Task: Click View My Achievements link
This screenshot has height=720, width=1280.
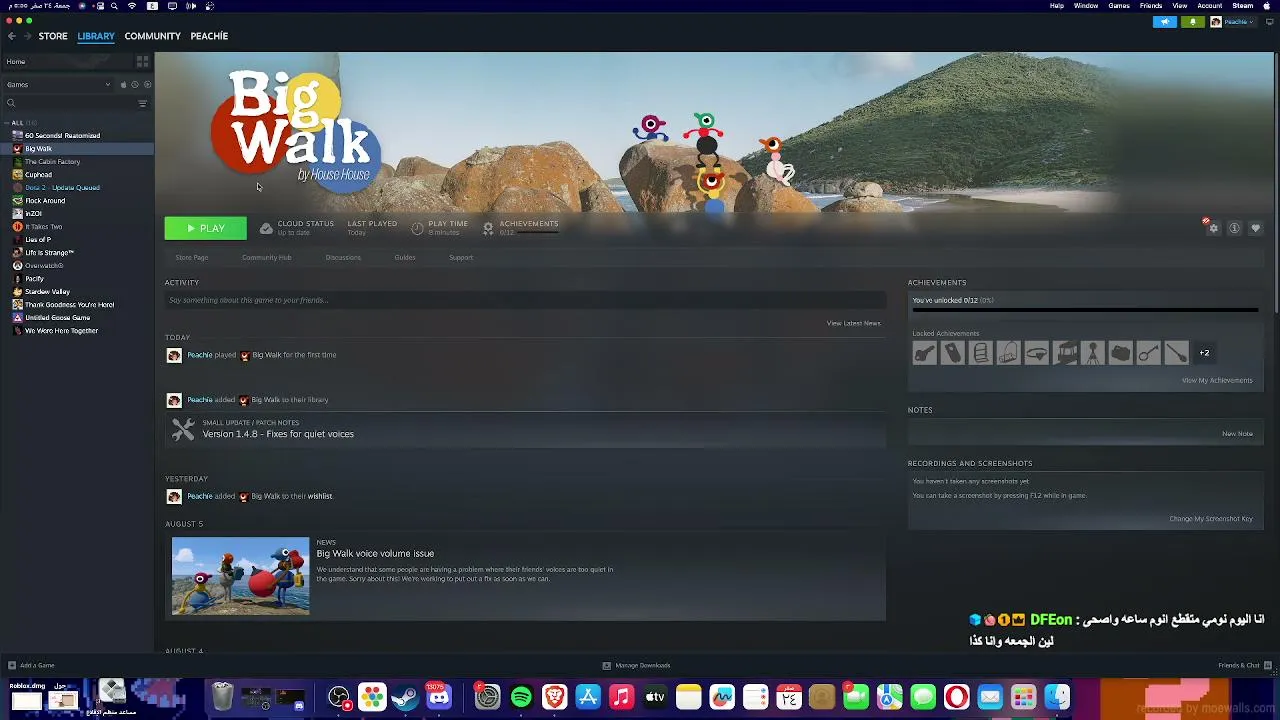Action: click(1217, 380)
